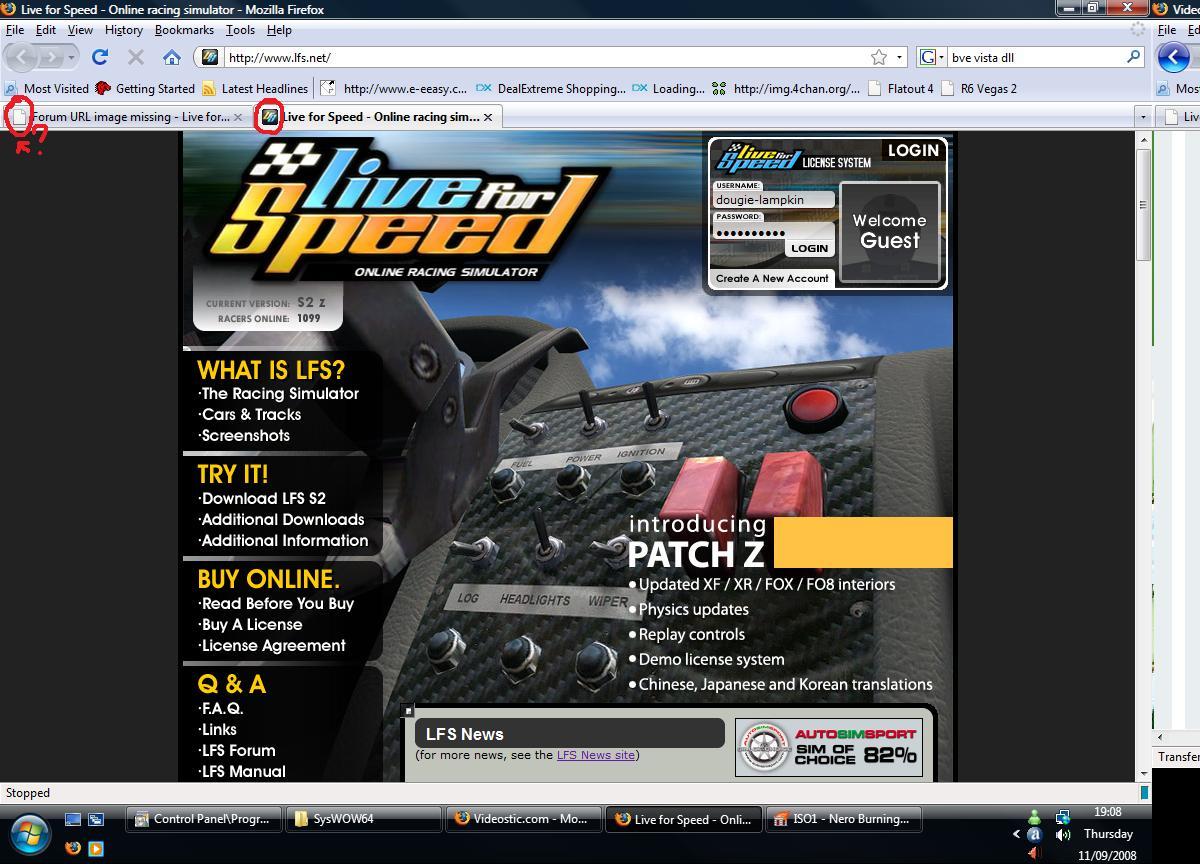Switch to the SysWOW64 folder taskbar button
1200x864 pixels.
[363, 819]
